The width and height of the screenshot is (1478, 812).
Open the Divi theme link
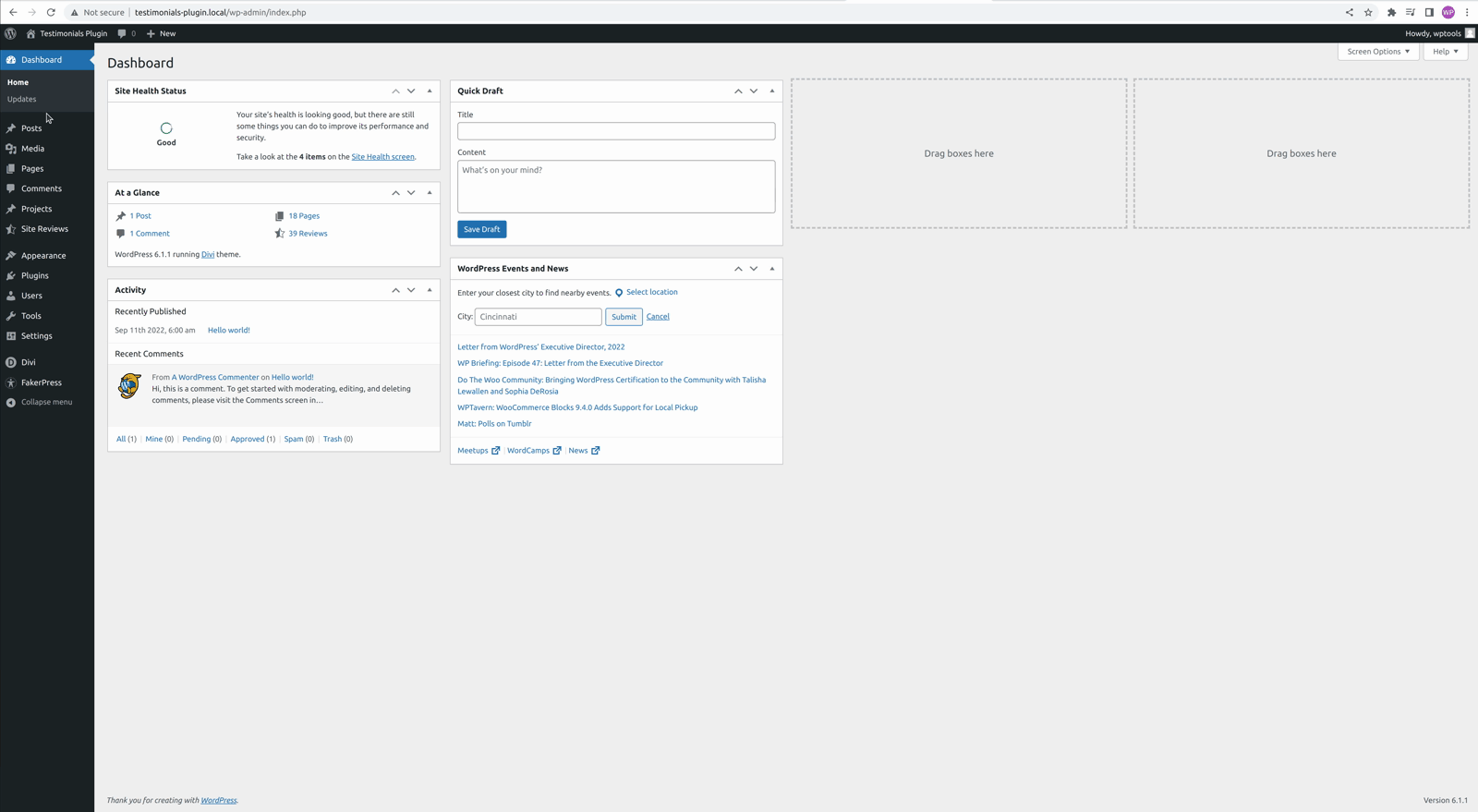click(208, 255)
